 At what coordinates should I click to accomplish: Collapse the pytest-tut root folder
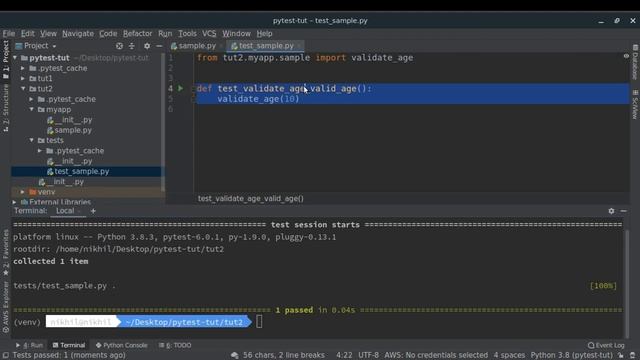pos(15,58)
